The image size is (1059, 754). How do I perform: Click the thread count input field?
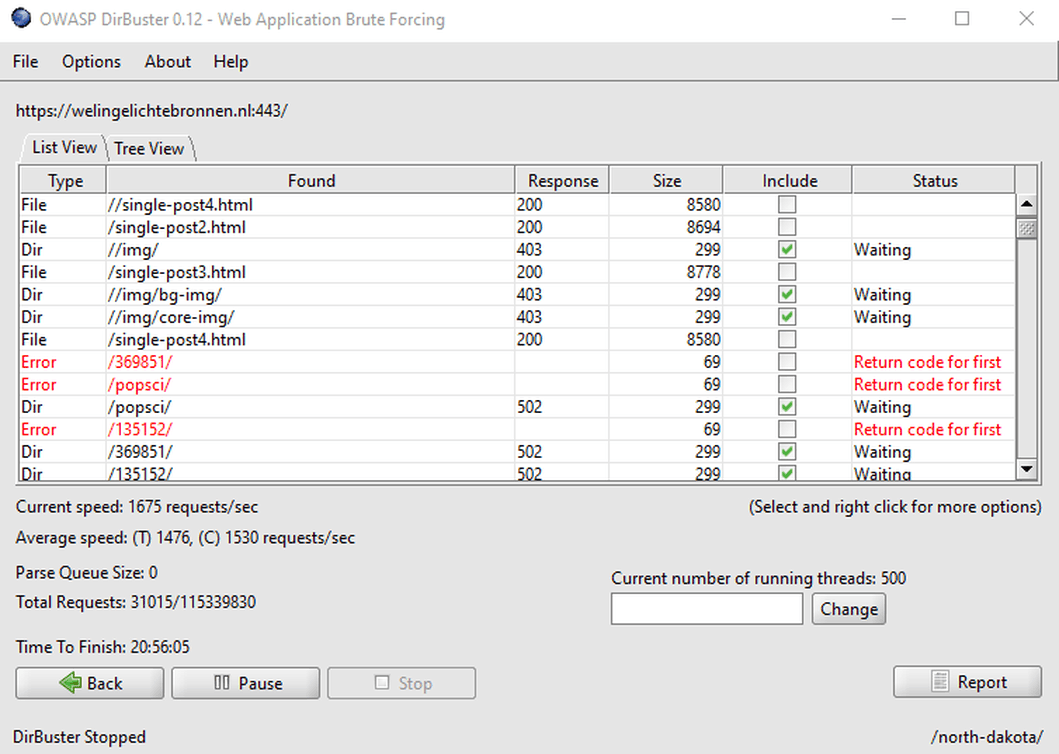[706, 609]
